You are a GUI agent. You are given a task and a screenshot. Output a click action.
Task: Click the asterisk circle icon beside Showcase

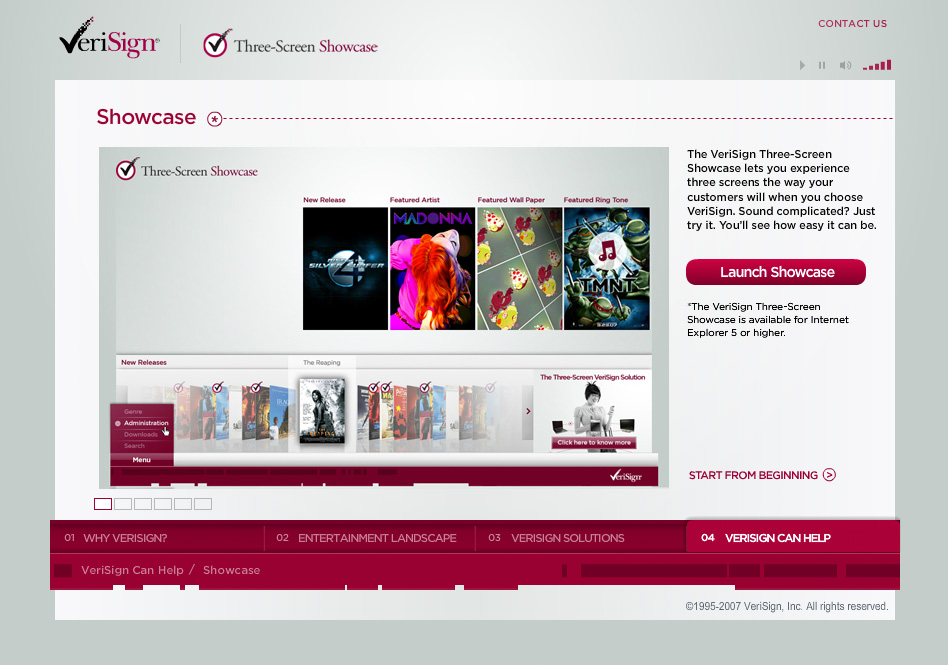(215, 119)
